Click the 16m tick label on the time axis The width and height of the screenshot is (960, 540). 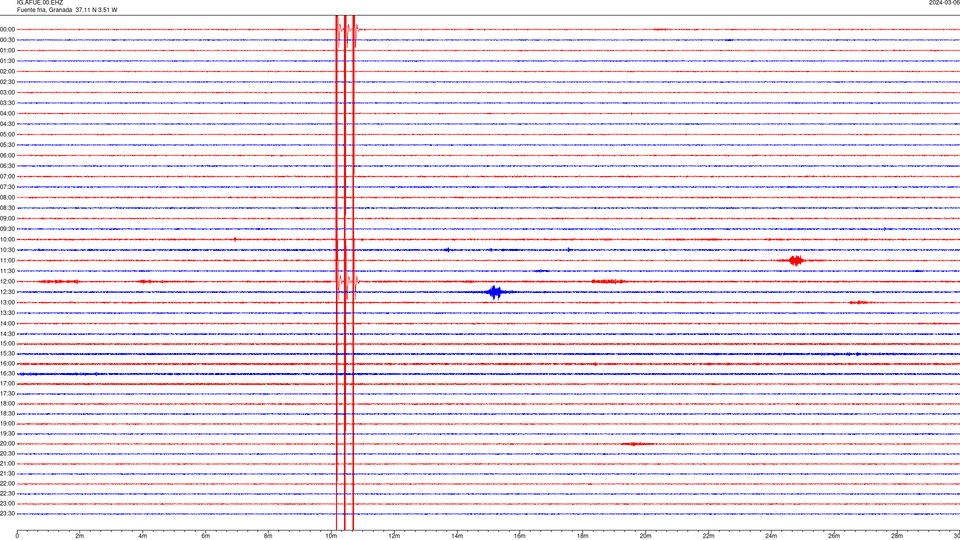click(x=520, y=536)
